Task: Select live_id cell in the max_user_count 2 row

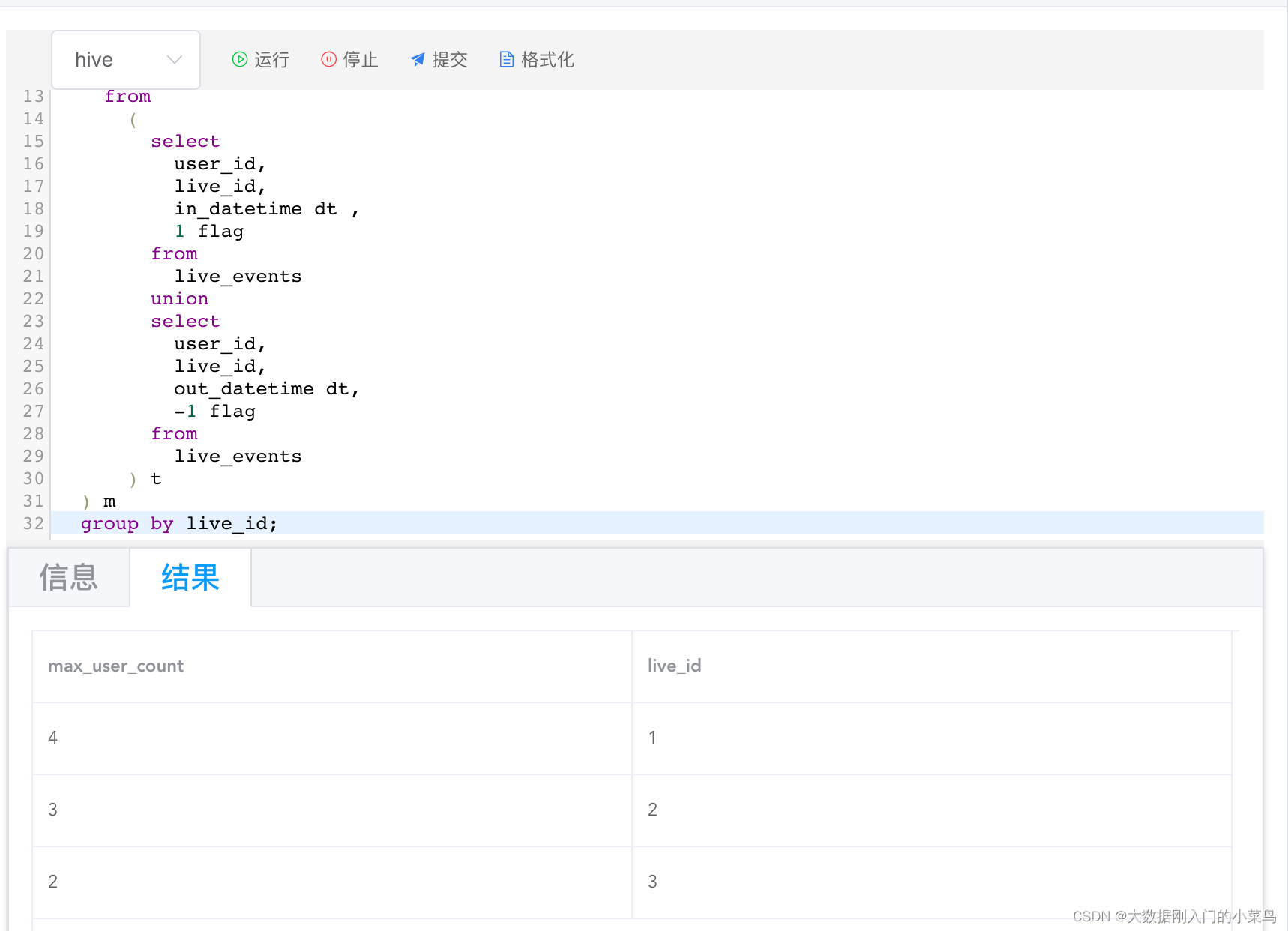Action: click(932, 882)
